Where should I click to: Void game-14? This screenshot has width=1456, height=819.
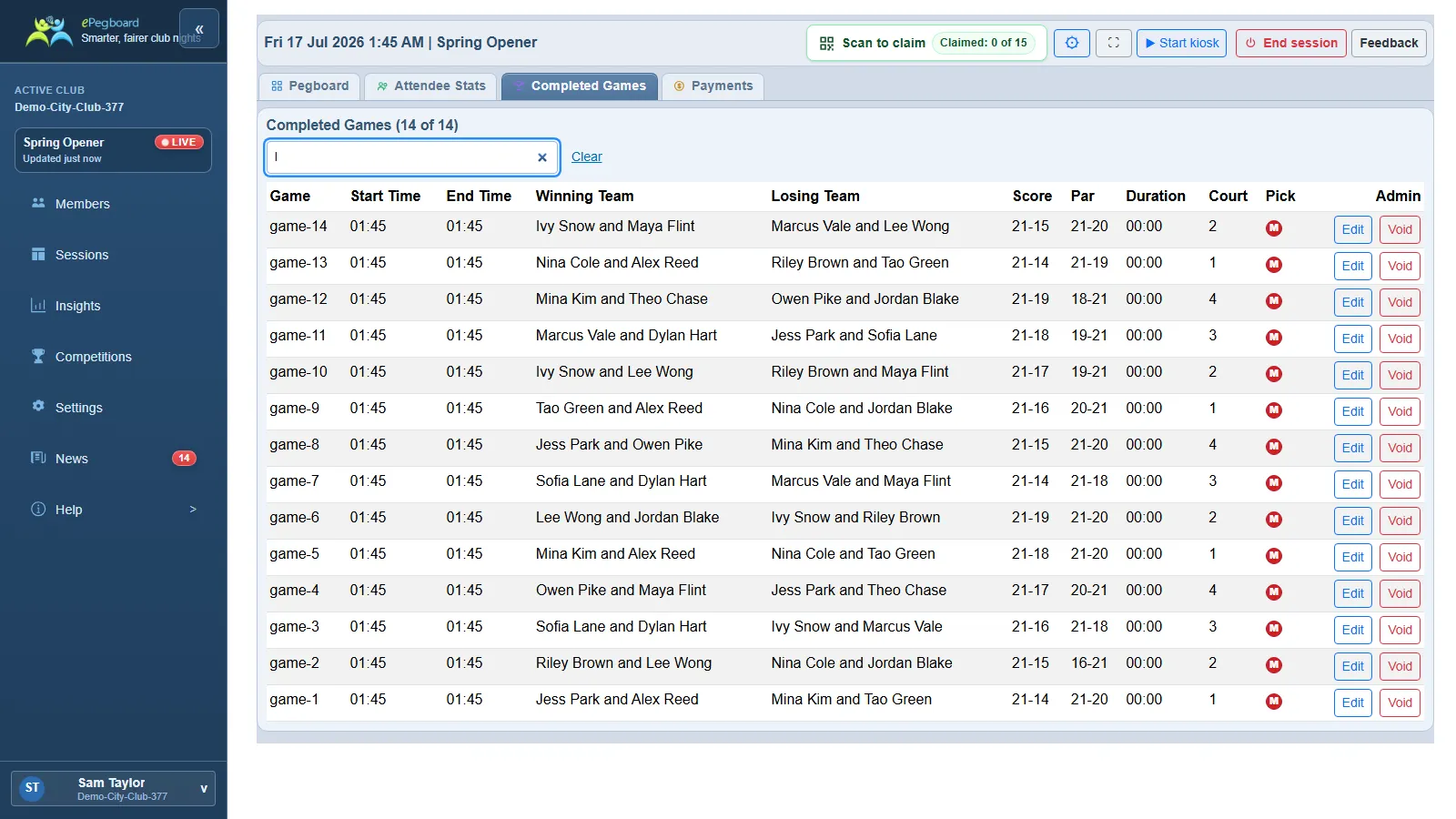[1400, 229]
